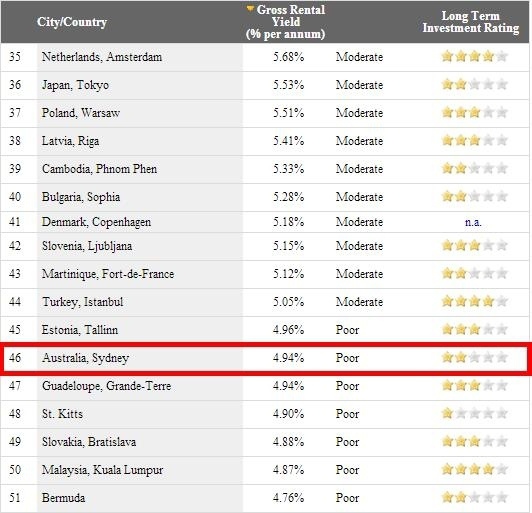Click Cambodia, Phnom Phen entry

[99, 169]
